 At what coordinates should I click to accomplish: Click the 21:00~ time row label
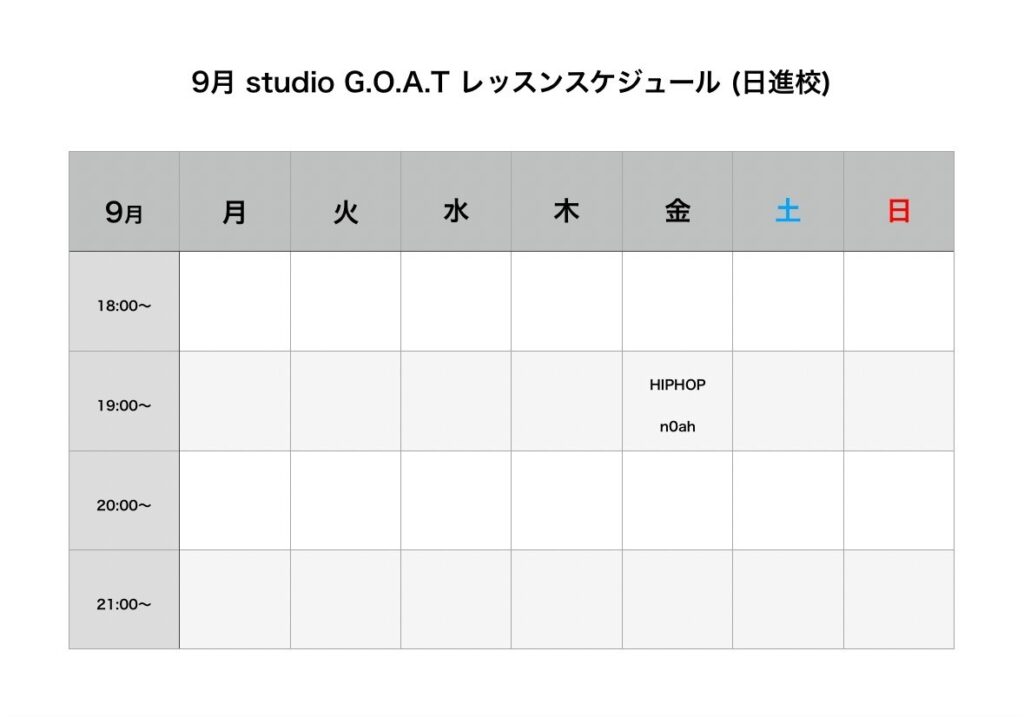124,604
